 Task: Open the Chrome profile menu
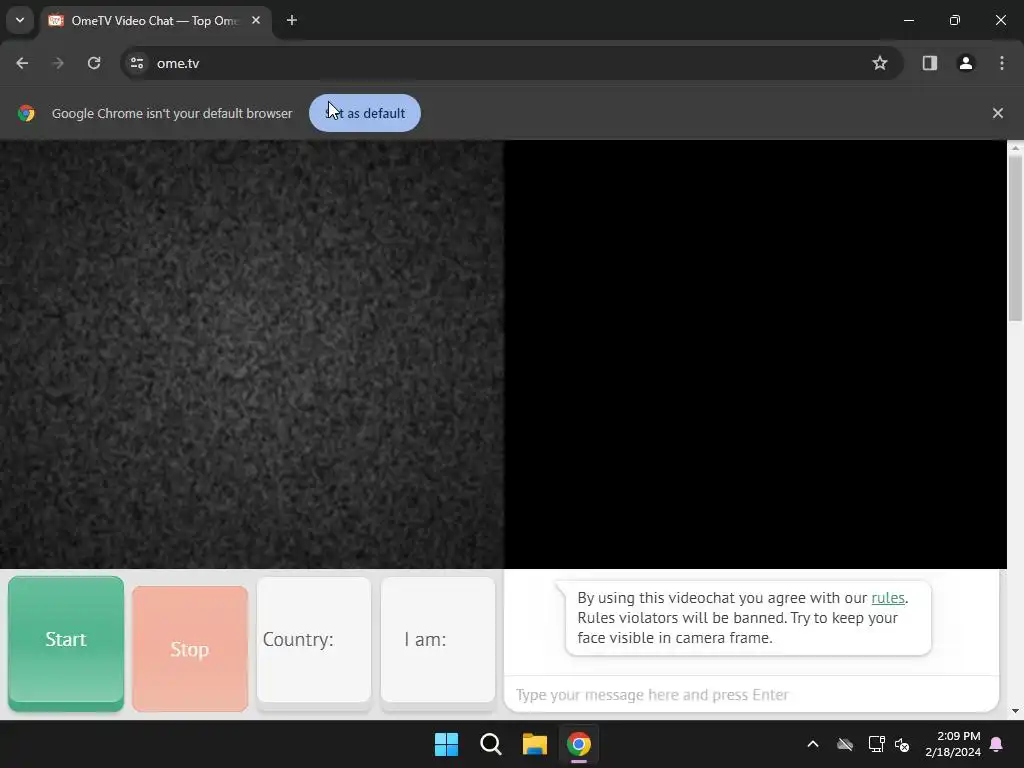tap(965, 63)
